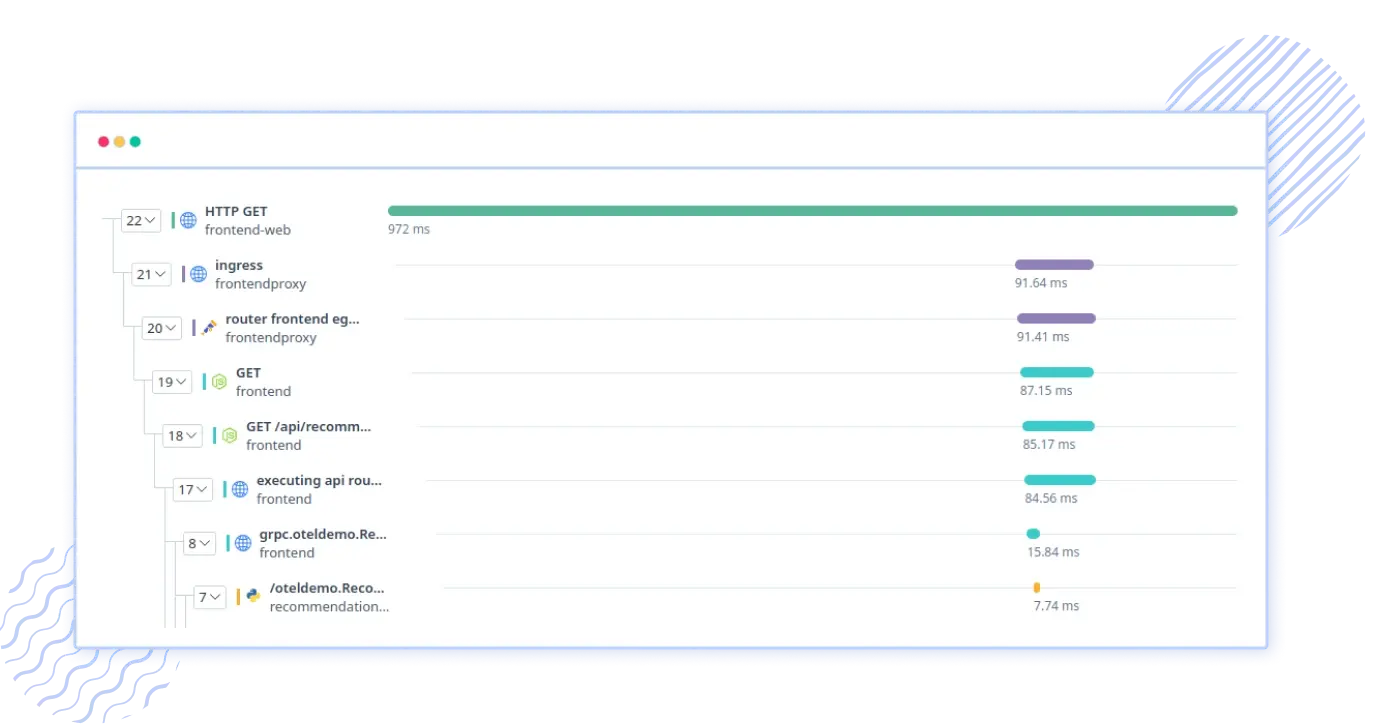
Task: Click the teal 84.56 ms span bar
Action: [x=1060, y=480]
